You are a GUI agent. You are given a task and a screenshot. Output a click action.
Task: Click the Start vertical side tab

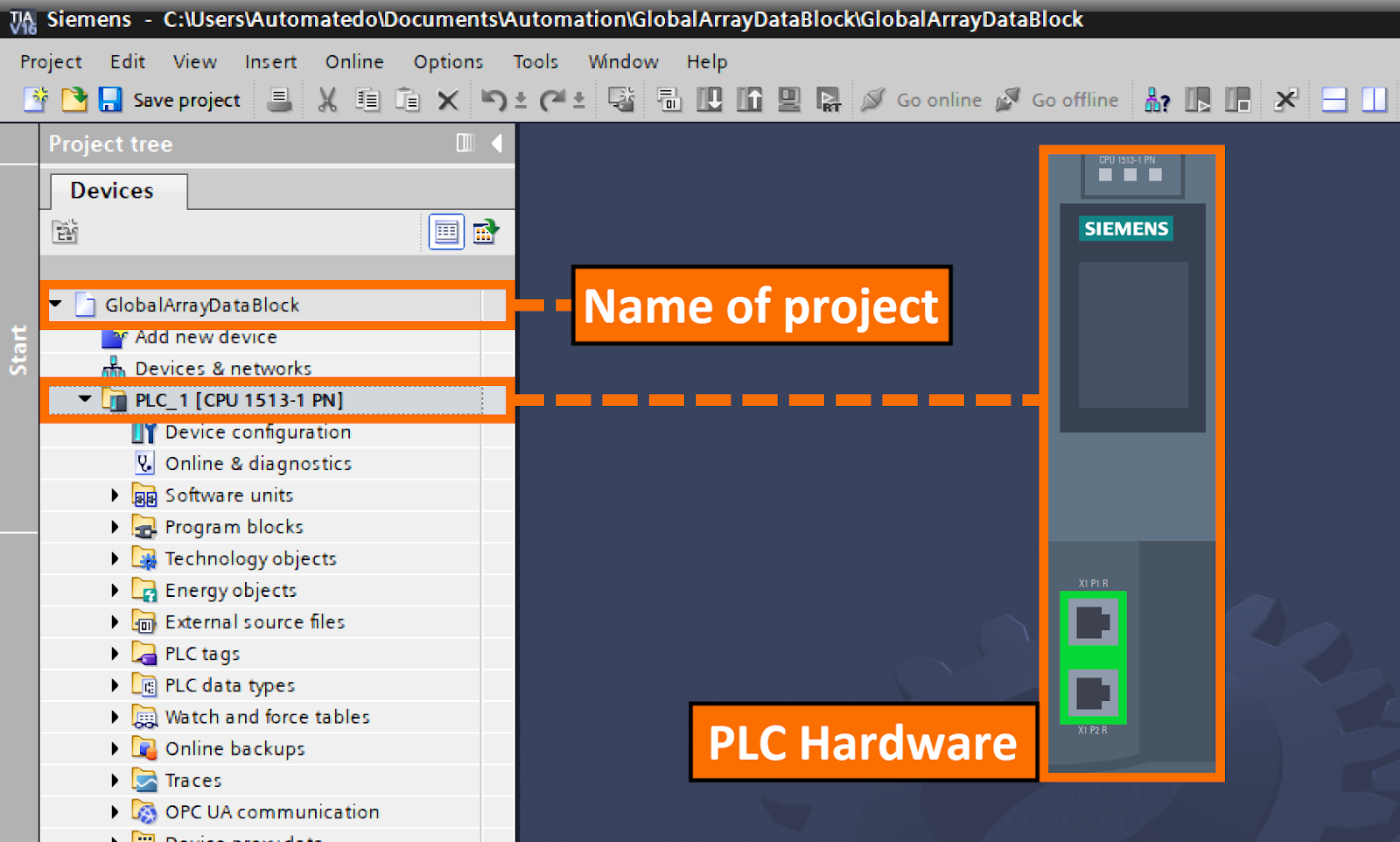tap(18, 350)
